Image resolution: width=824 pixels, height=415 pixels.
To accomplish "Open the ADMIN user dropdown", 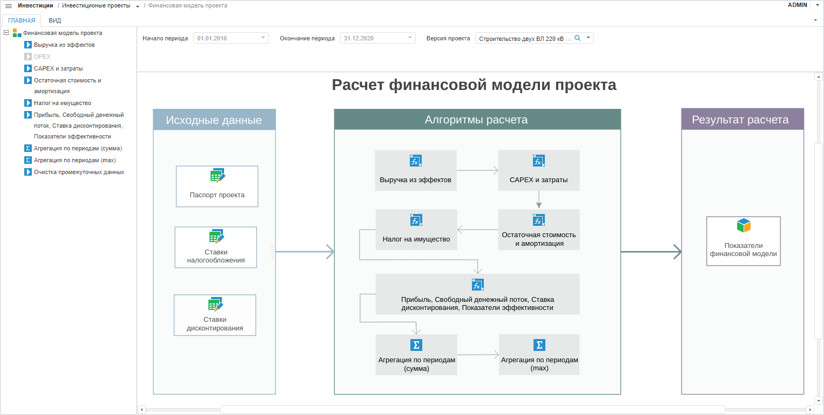I will coord(818,6).
